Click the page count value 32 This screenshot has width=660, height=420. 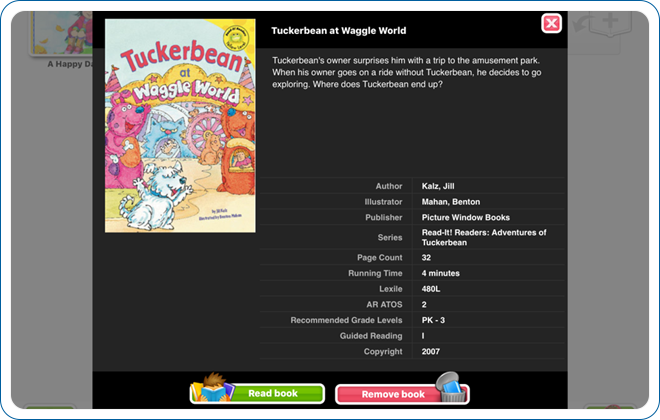coord(426,258)
